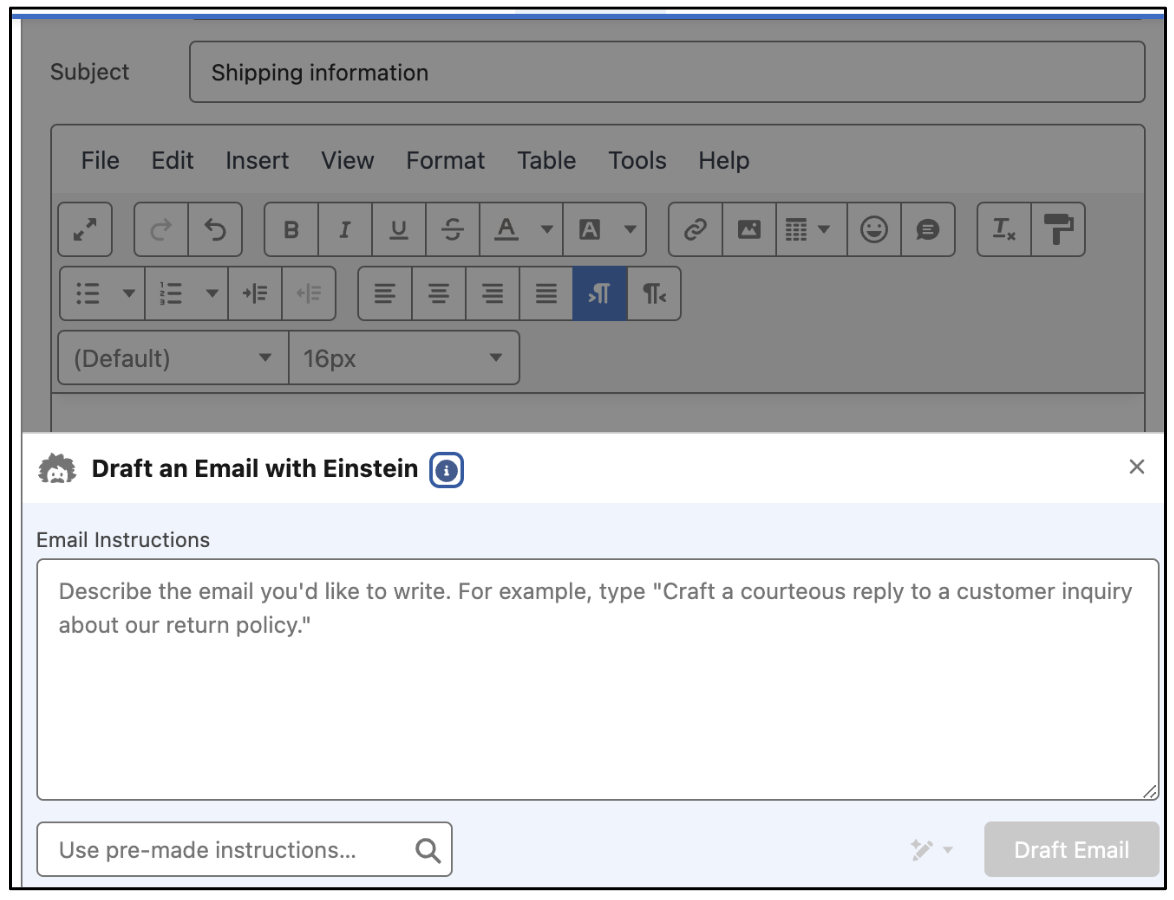
Task: Click the clear formatting icon
Action: pyautogui.click(x=1004, y=230)
